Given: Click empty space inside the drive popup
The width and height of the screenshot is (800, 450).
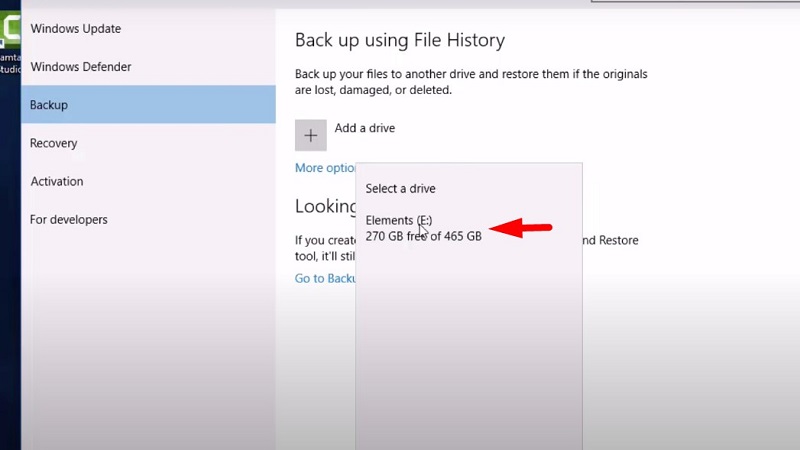Looking at the screenshot, I should point(468,350).
